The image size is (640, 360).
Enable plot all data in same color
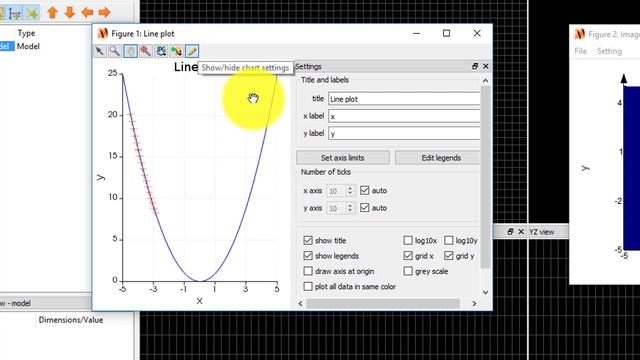[308, 287]
